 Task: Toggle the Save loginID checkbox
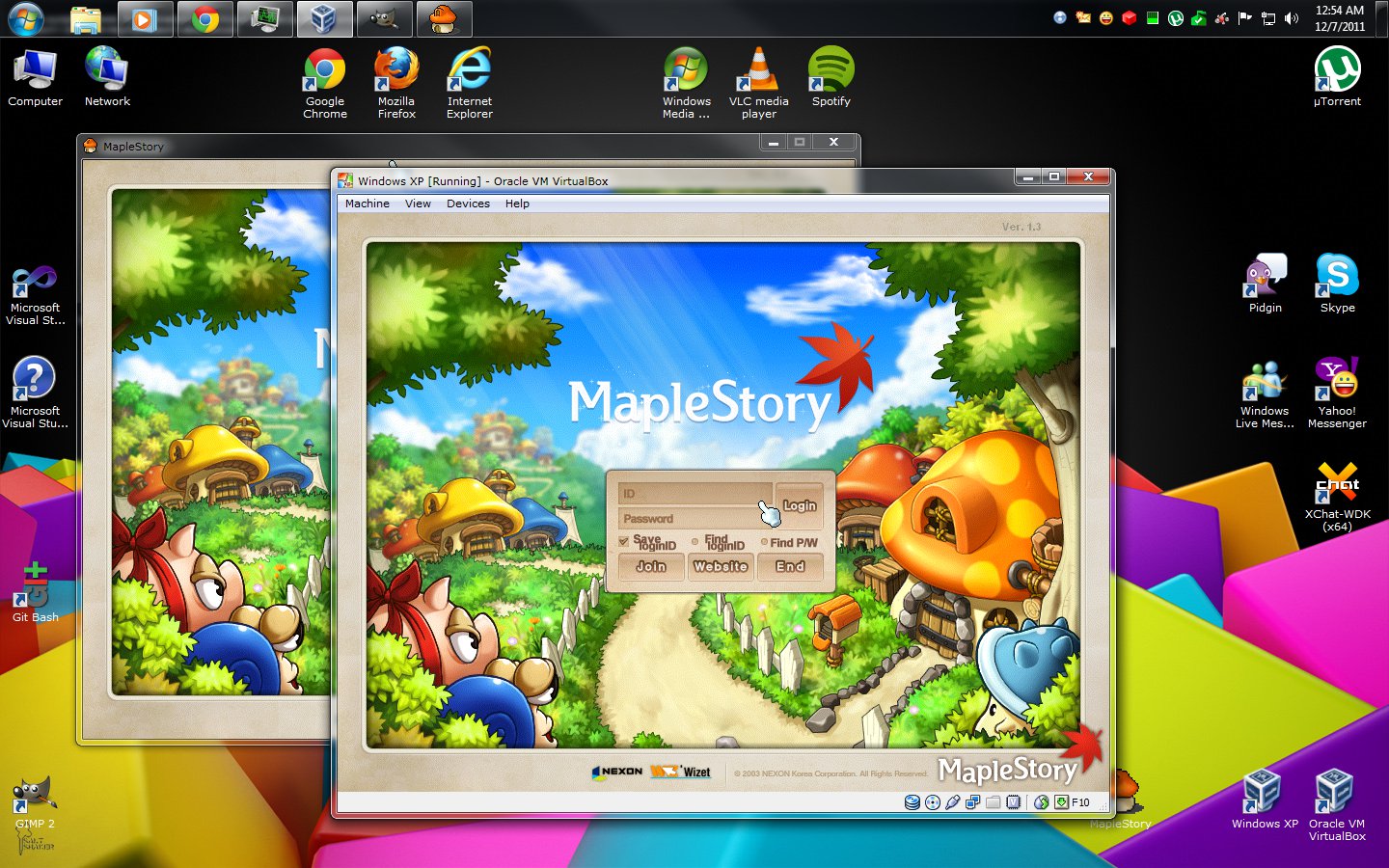[x=624, y=542]
